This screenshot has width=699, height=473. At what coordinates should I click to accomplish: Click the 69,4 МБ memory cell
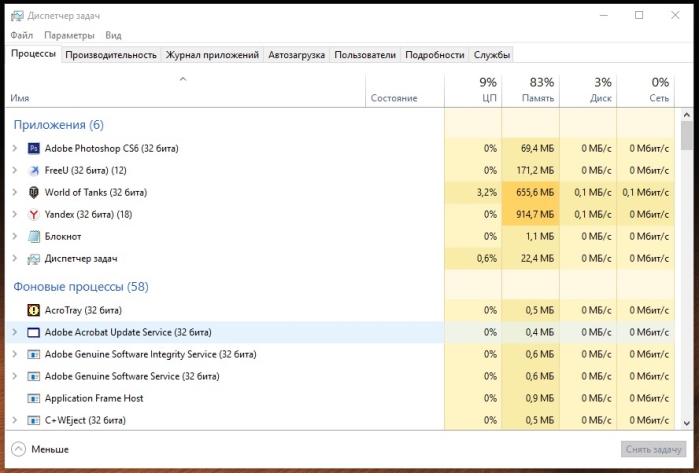point(530,148)
